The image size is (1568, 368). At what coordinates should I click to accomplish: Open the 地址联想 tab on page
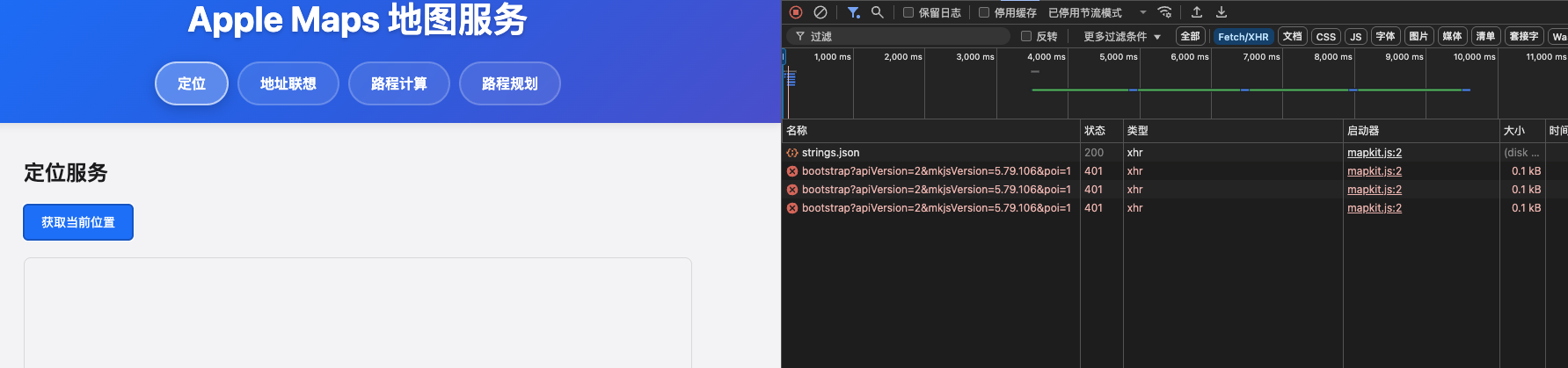(288, 83)
